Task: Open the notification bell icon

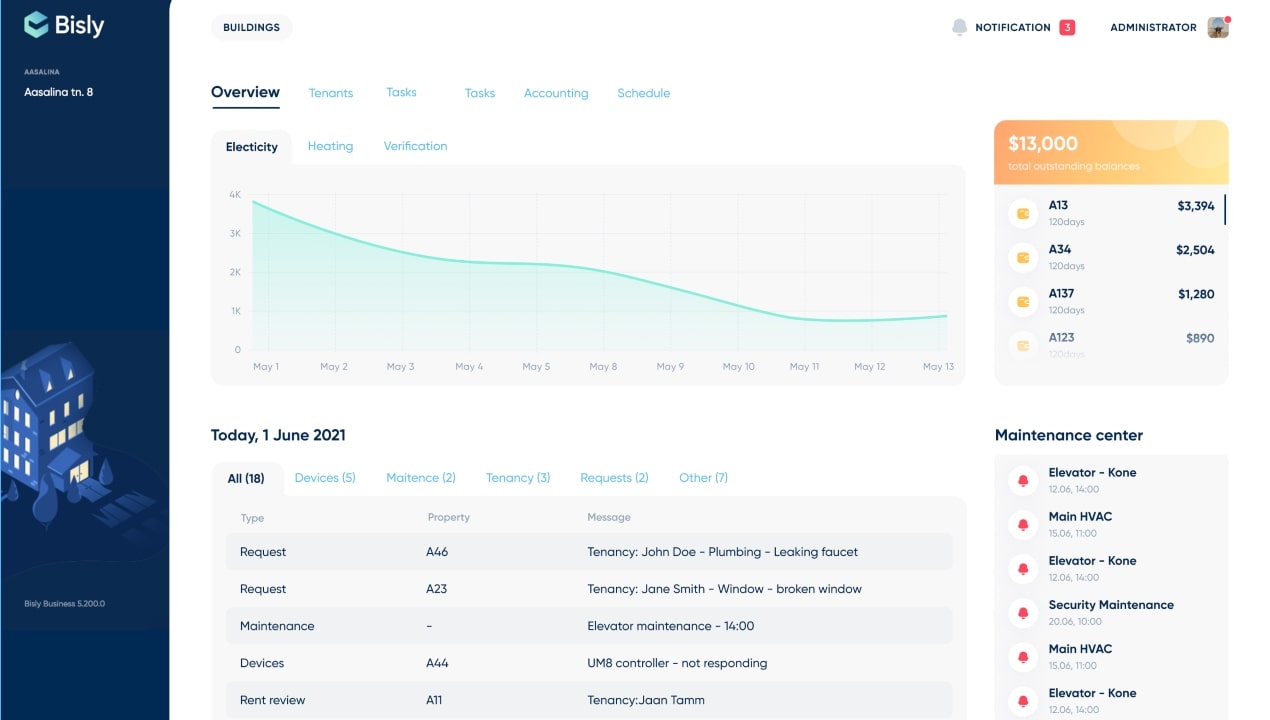Action: tap(960, 27)
